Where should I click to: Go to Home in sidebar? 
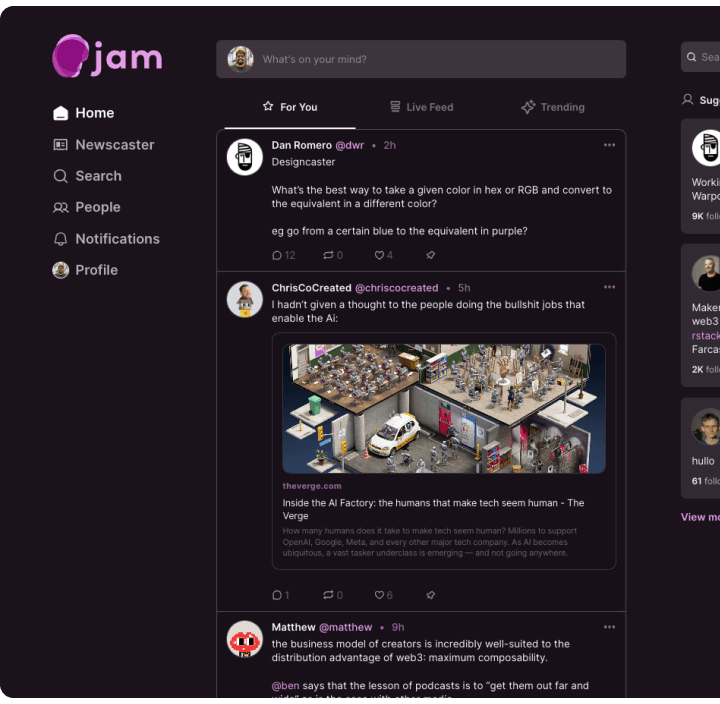tap(84, 113)
